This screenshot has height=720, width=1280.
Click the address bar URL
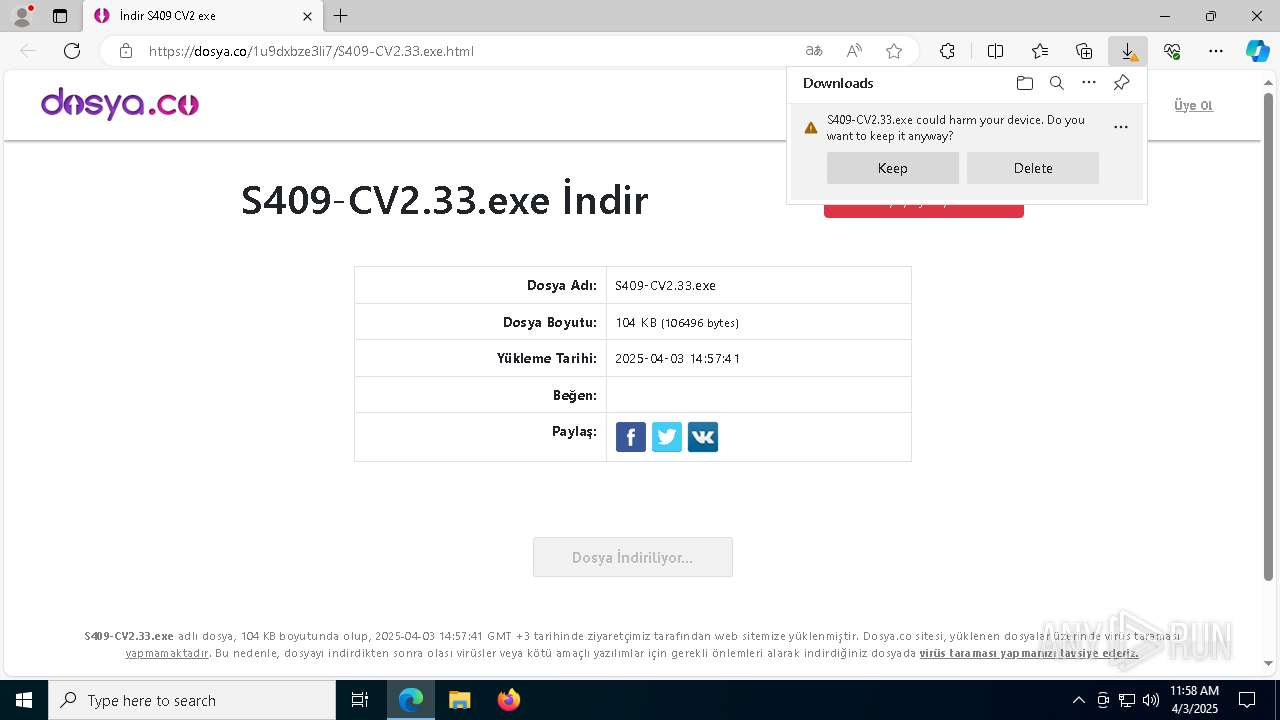311,51
